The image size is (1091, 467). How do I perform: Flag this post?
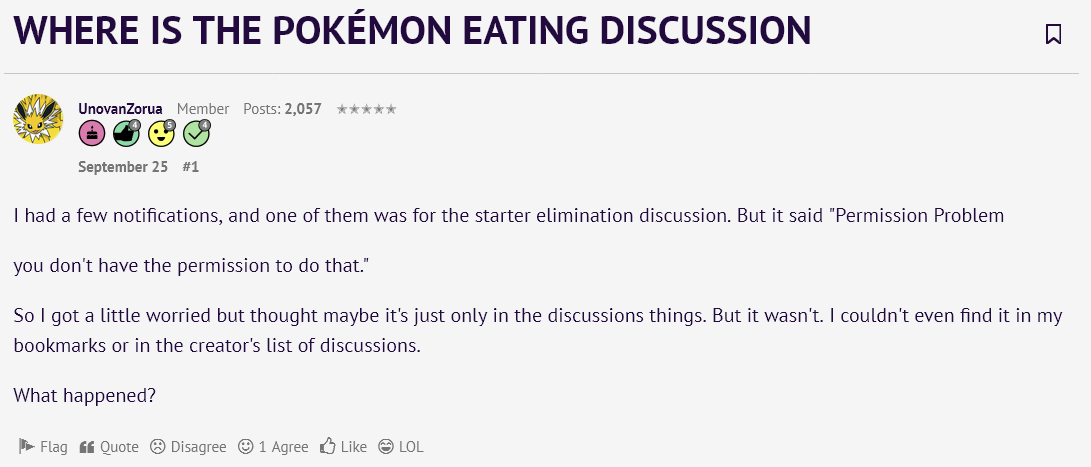click(42, 447)
